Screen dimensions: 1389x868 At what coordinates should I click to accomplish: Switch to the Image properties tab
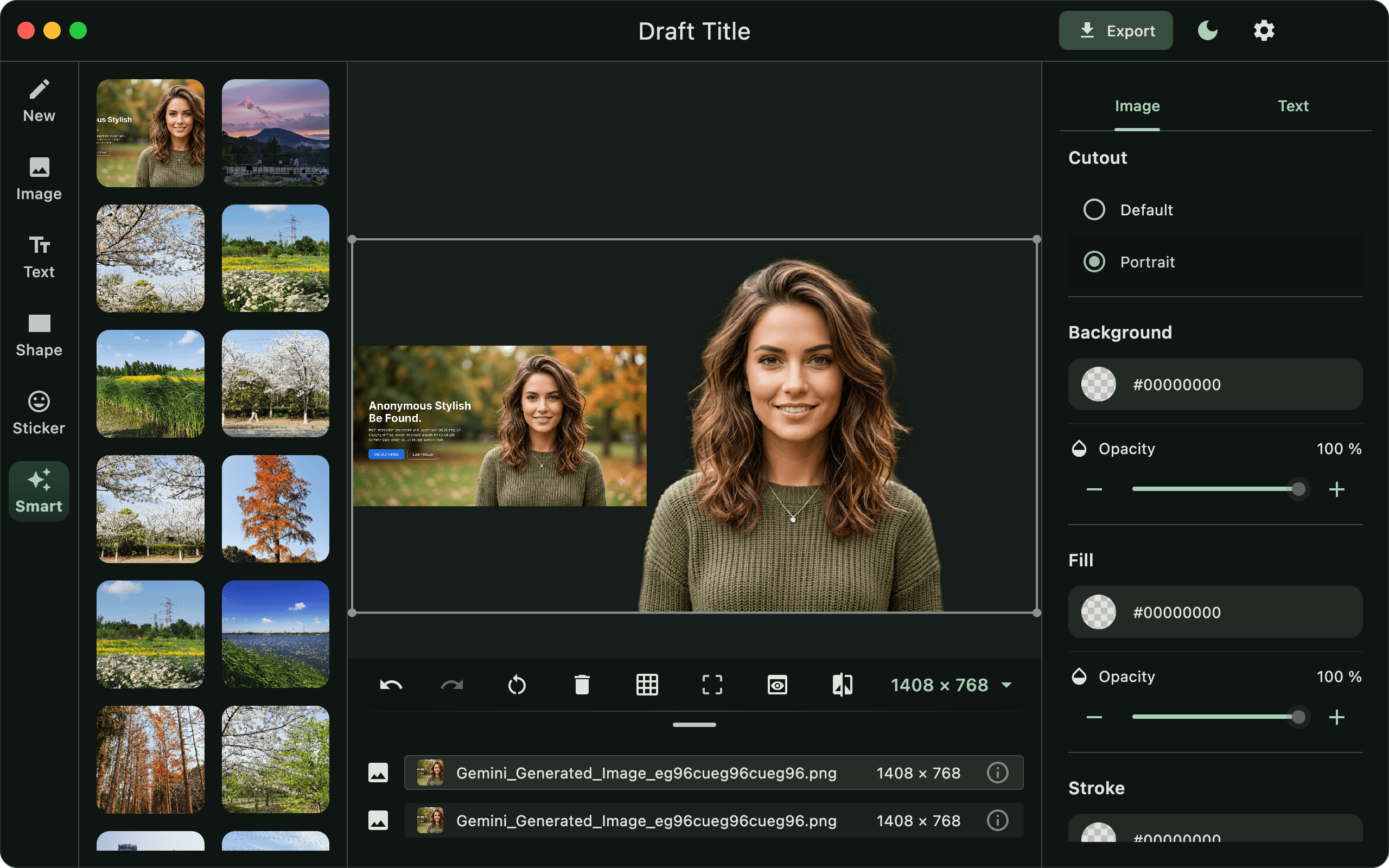coord(1137,106)
